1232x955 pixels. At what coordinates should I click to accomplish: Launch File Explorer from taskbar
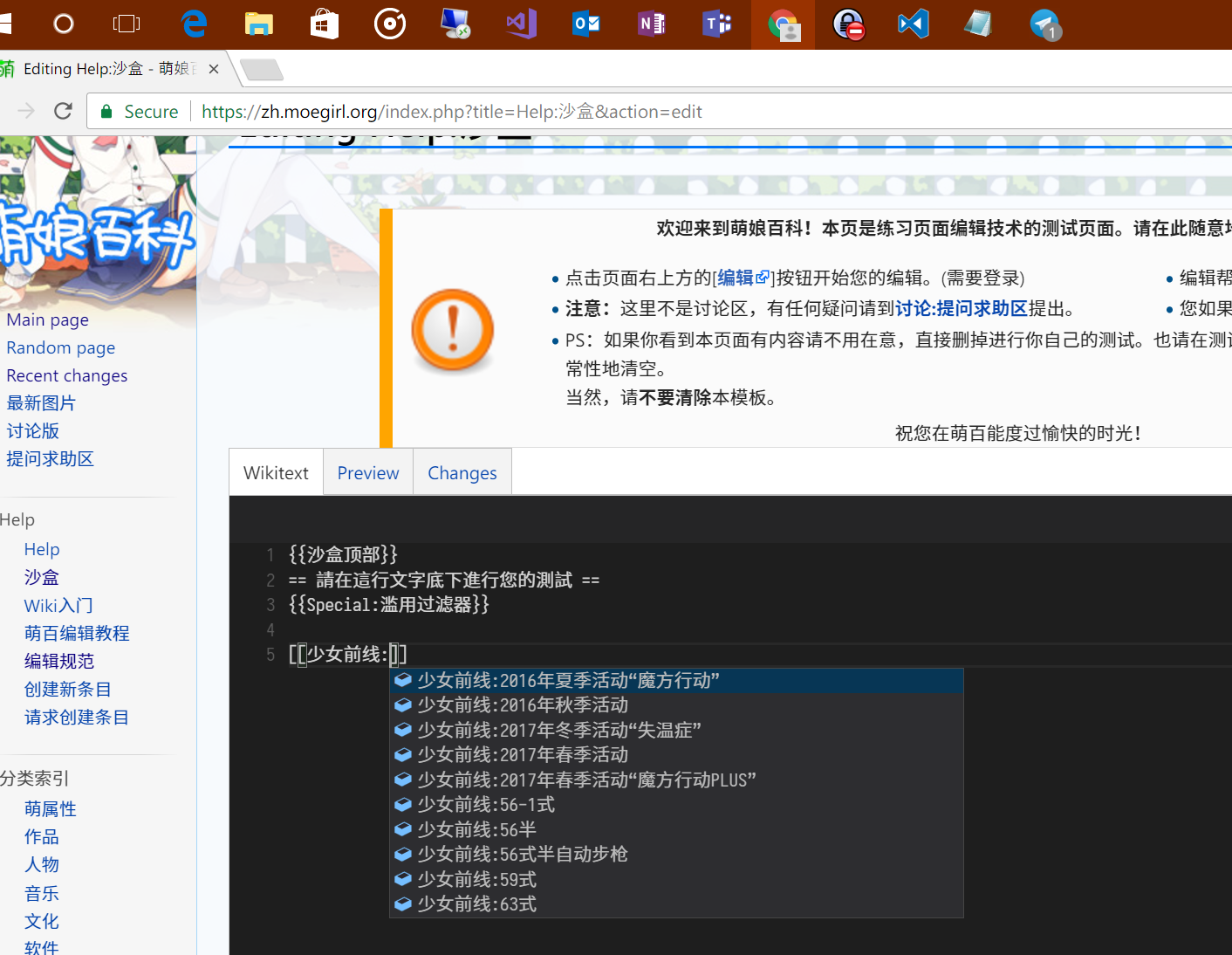coord(258,24)
